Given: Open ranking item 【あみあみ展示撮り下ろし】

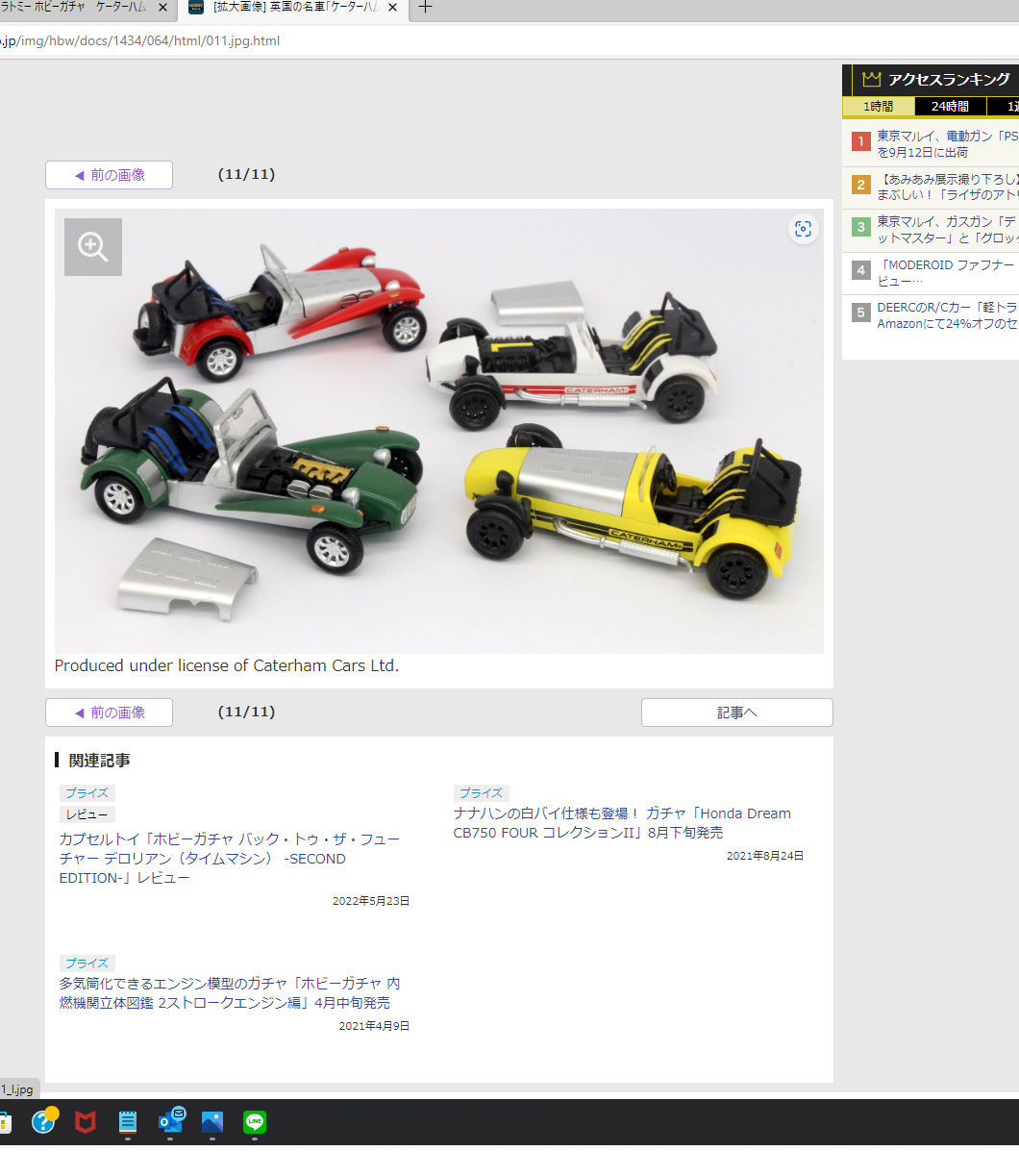Looking at the screenshot, I should coord(948,187).
